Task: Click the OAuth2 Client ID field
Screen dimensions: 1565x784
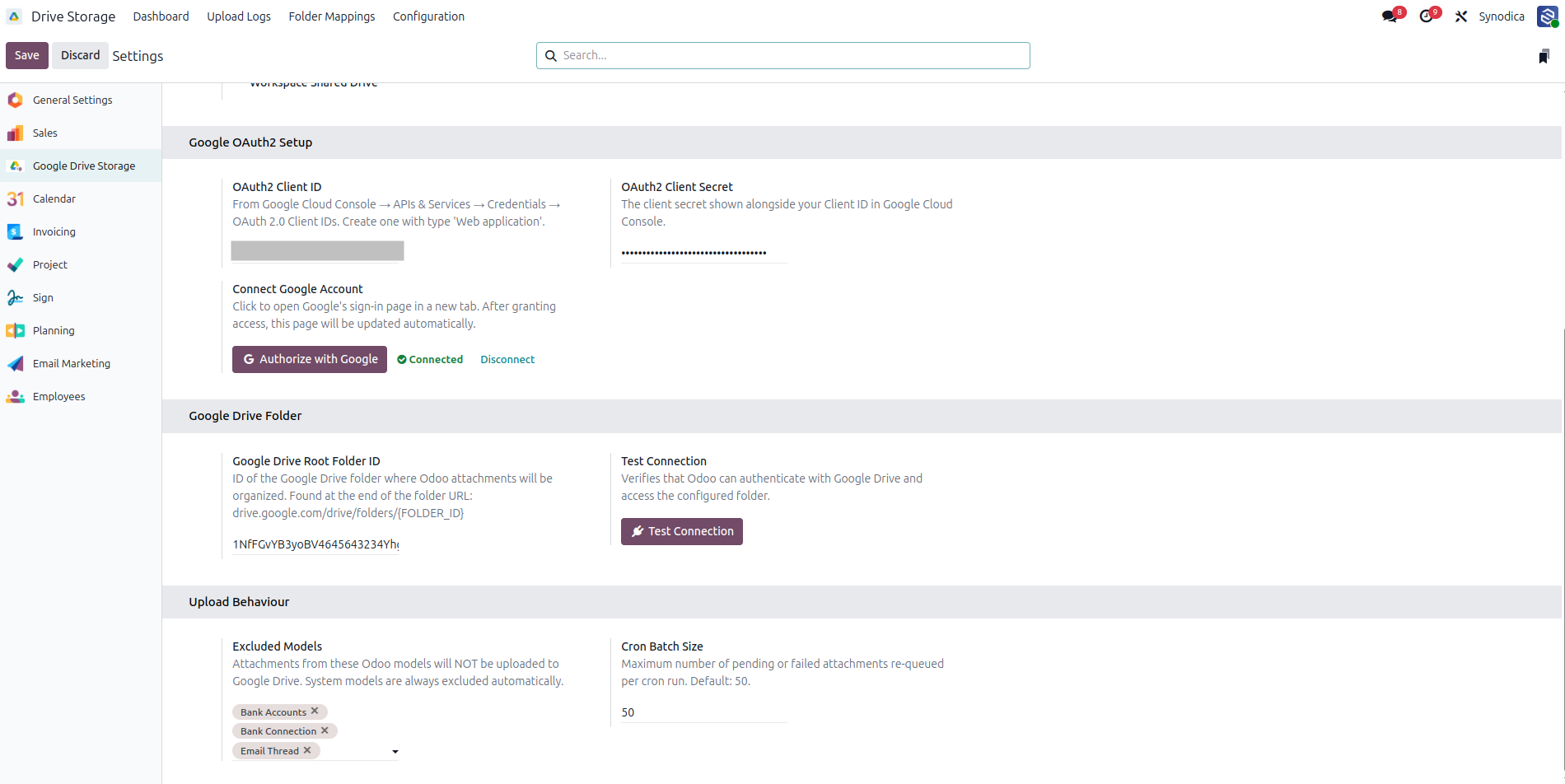Action: (317, 251)
